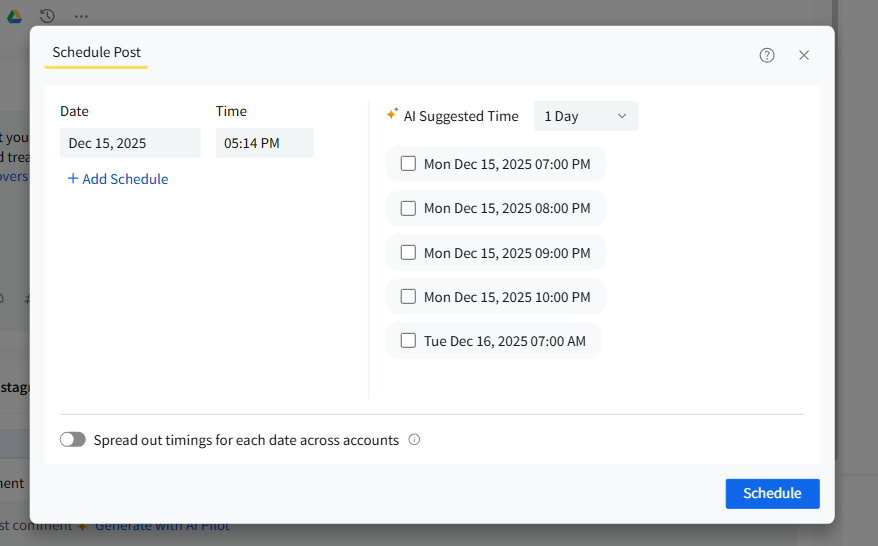
Task: Open the 1 Day duration dropdown
Action: (x=586, y=116)
